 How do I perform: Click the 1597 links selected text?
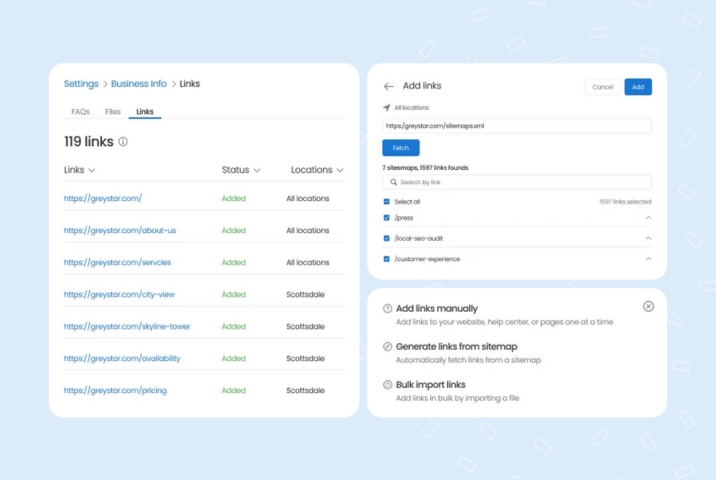(625, 201)
